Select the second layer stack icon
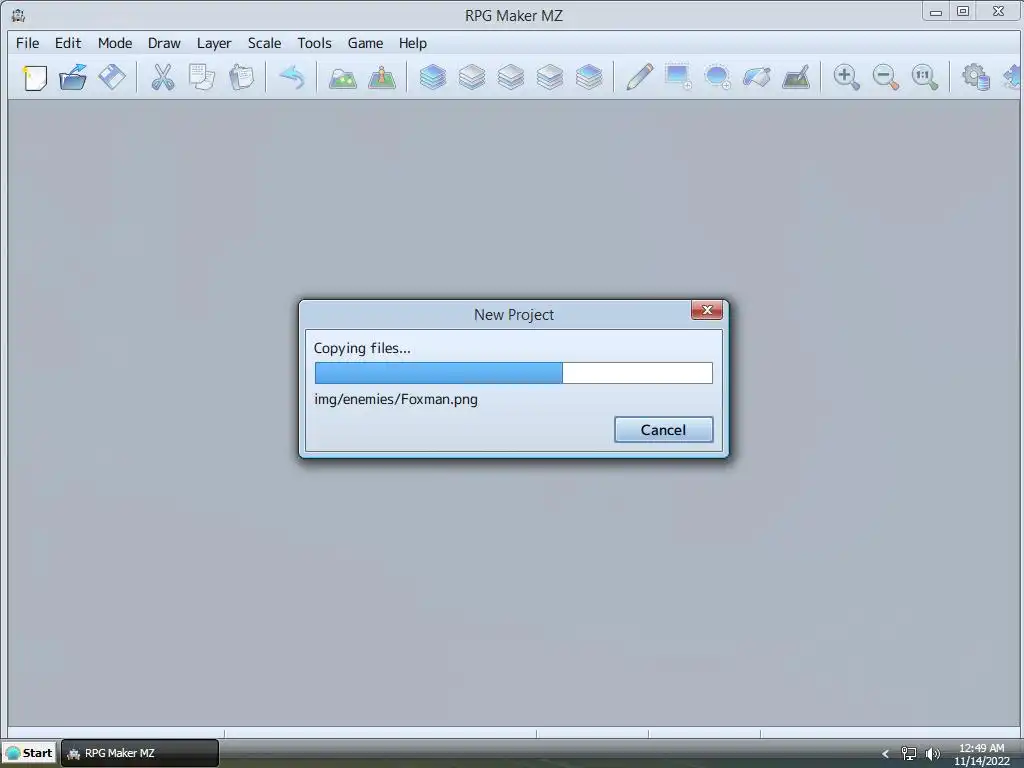The height and width of the screenshot is (768, 1024). pos(472,78)
